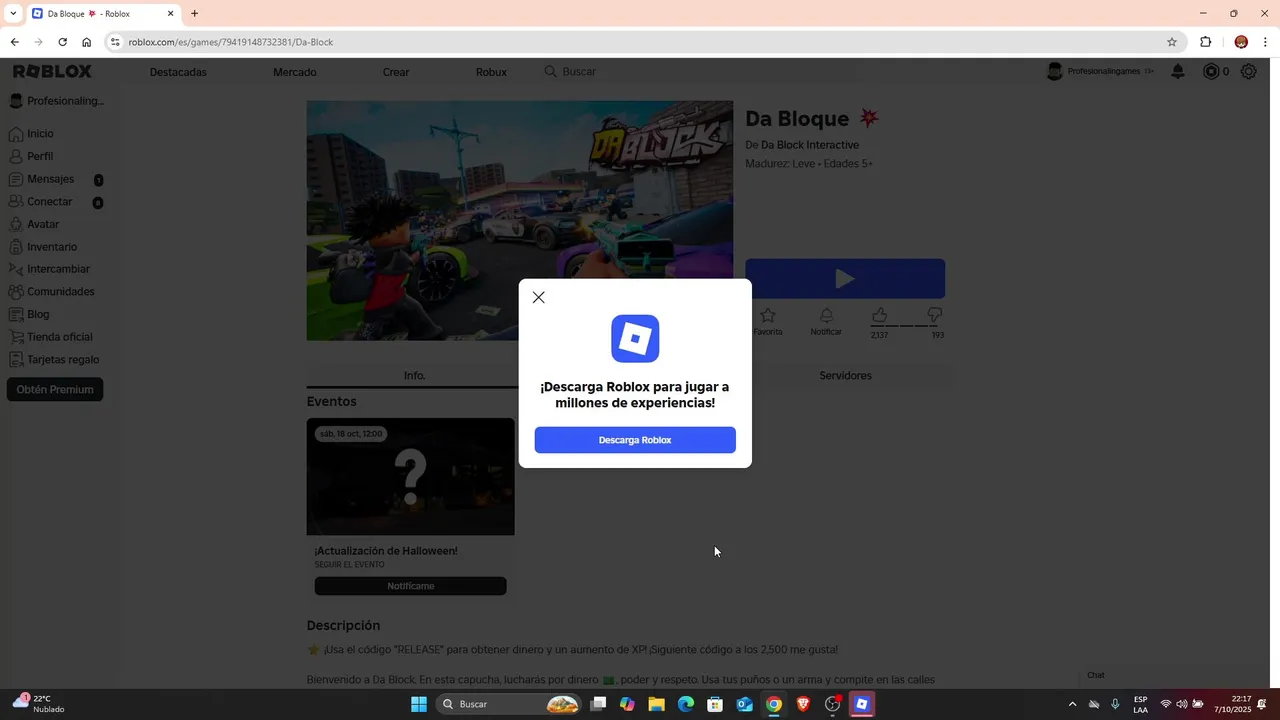Bookmark this page with star icon
The image size is (1280, 720).
pos(1172,42)
